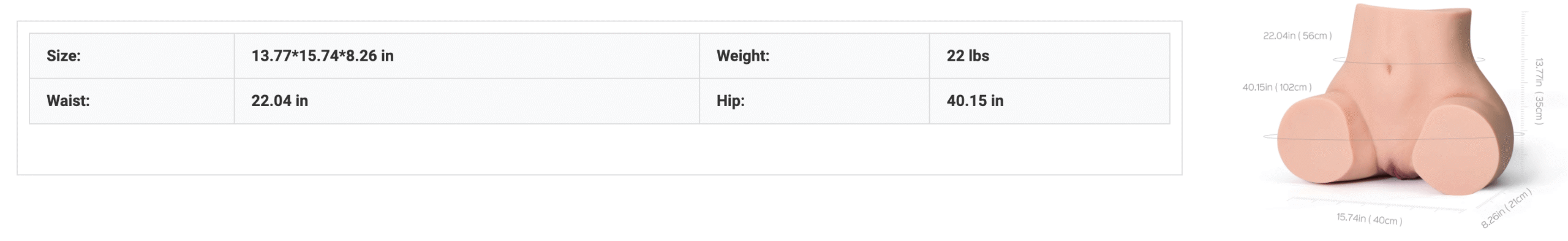Viewport: 1568px width, 241px height.
Task: Click the 13.77in (35cm) height label
Action: (x=1539, y=91)
